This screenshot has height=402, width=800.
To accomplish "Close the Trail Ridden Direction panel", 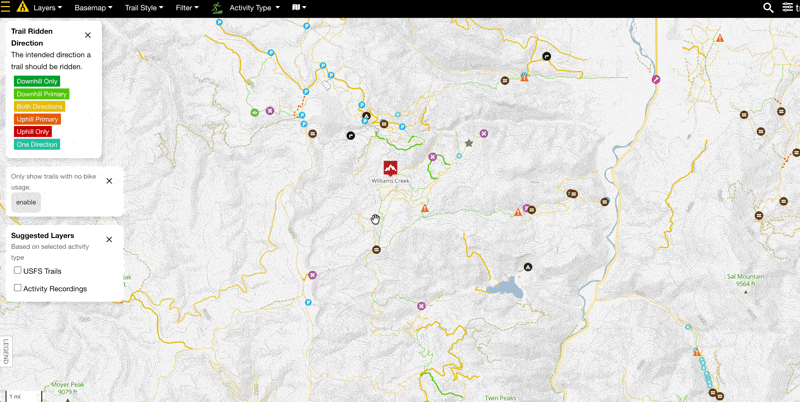I will click(88, 35).
